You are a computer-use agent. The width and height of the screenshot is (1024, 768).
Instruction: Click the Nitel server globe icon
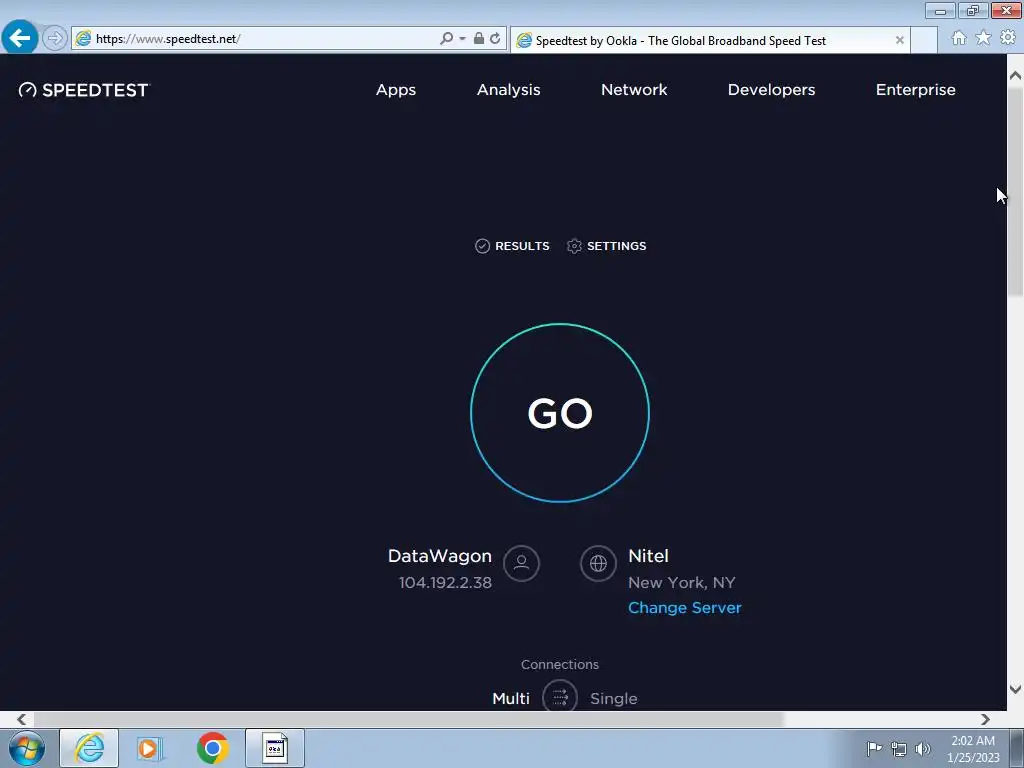pyautogui.click(x=598, y=563)
